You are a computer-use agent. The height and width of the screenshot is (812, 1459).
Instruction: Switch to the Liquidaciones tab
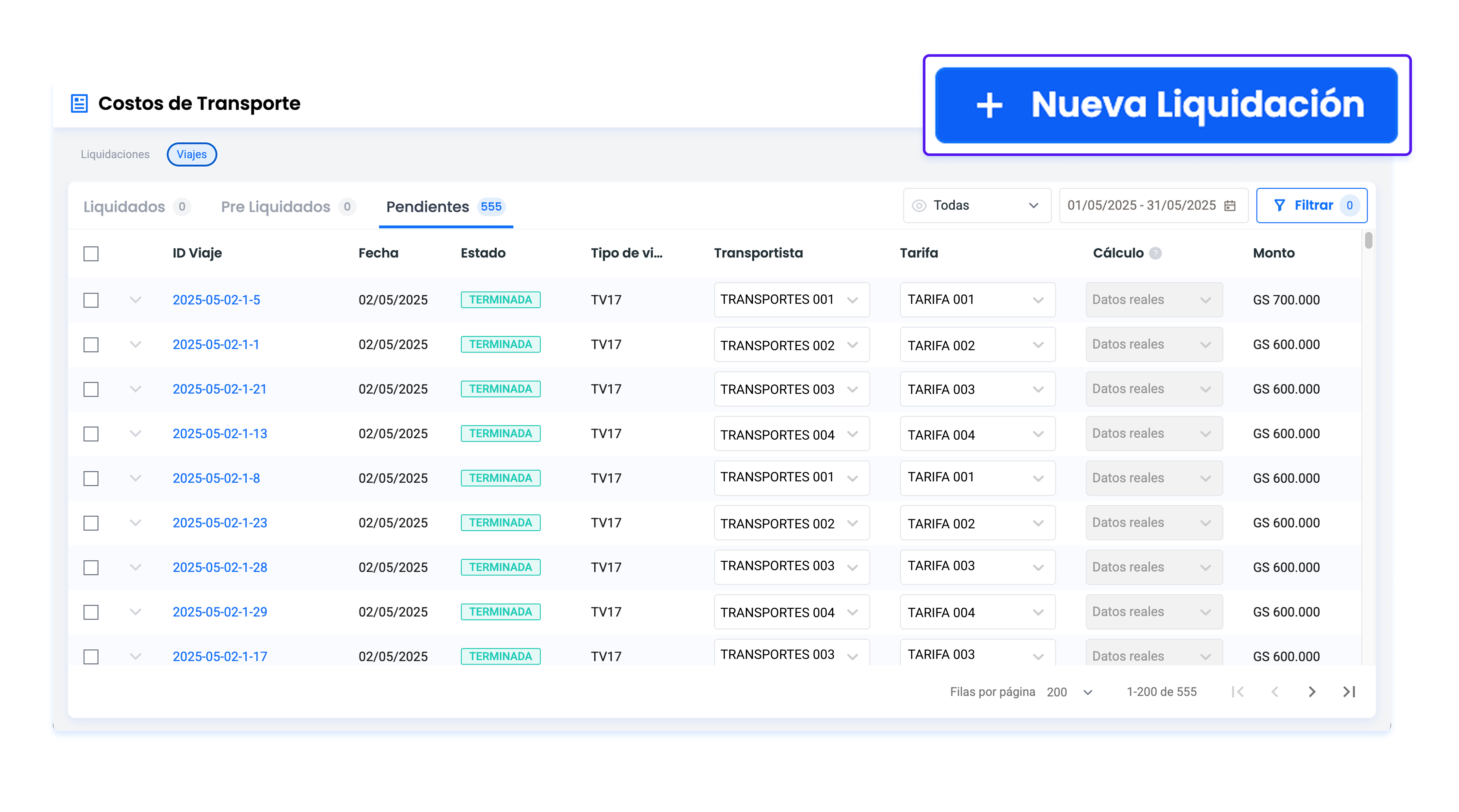(x=115, y=155)
